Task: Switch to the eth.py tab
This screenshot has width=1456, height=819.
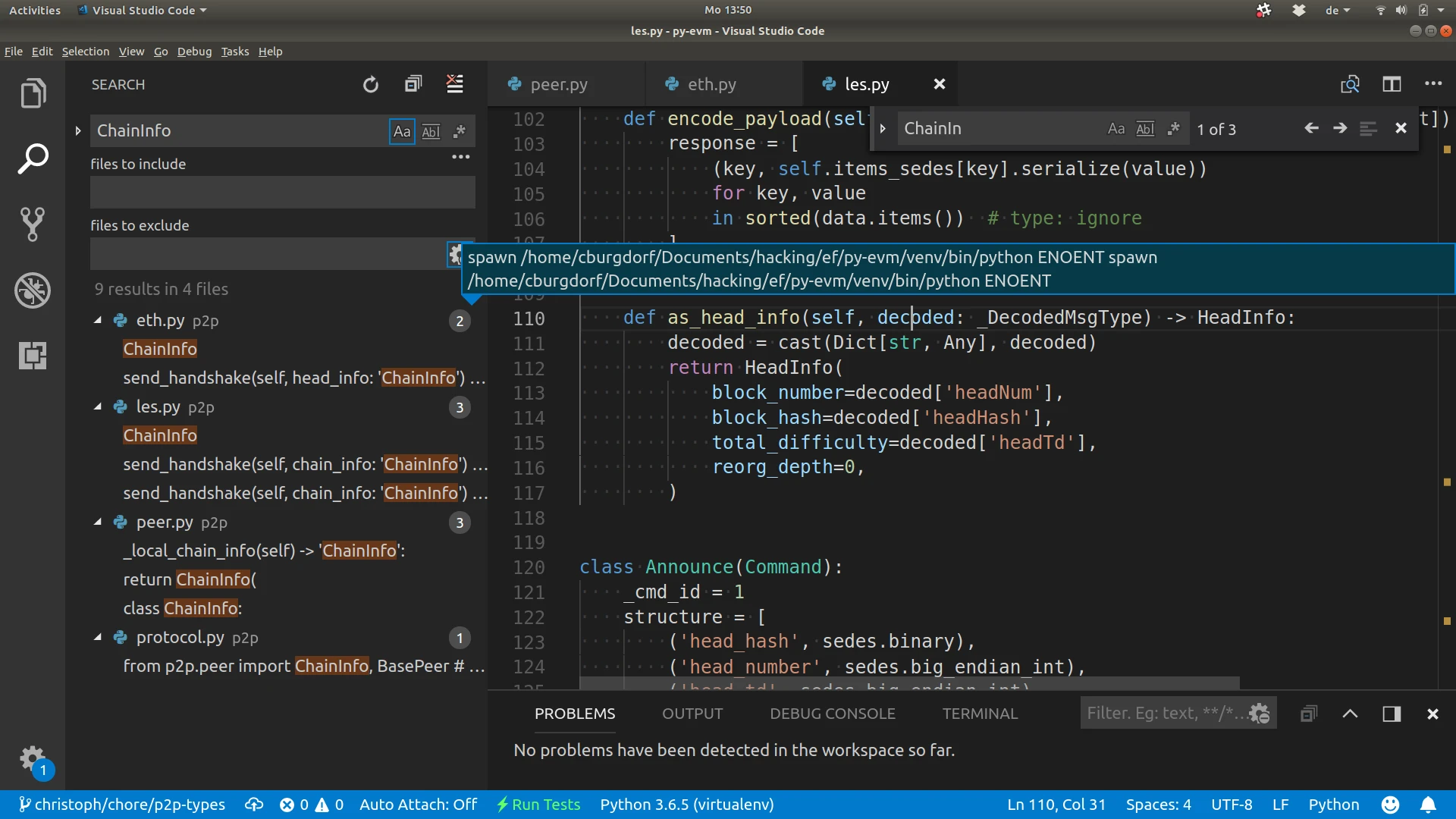Action: click(x=710, y=84)
